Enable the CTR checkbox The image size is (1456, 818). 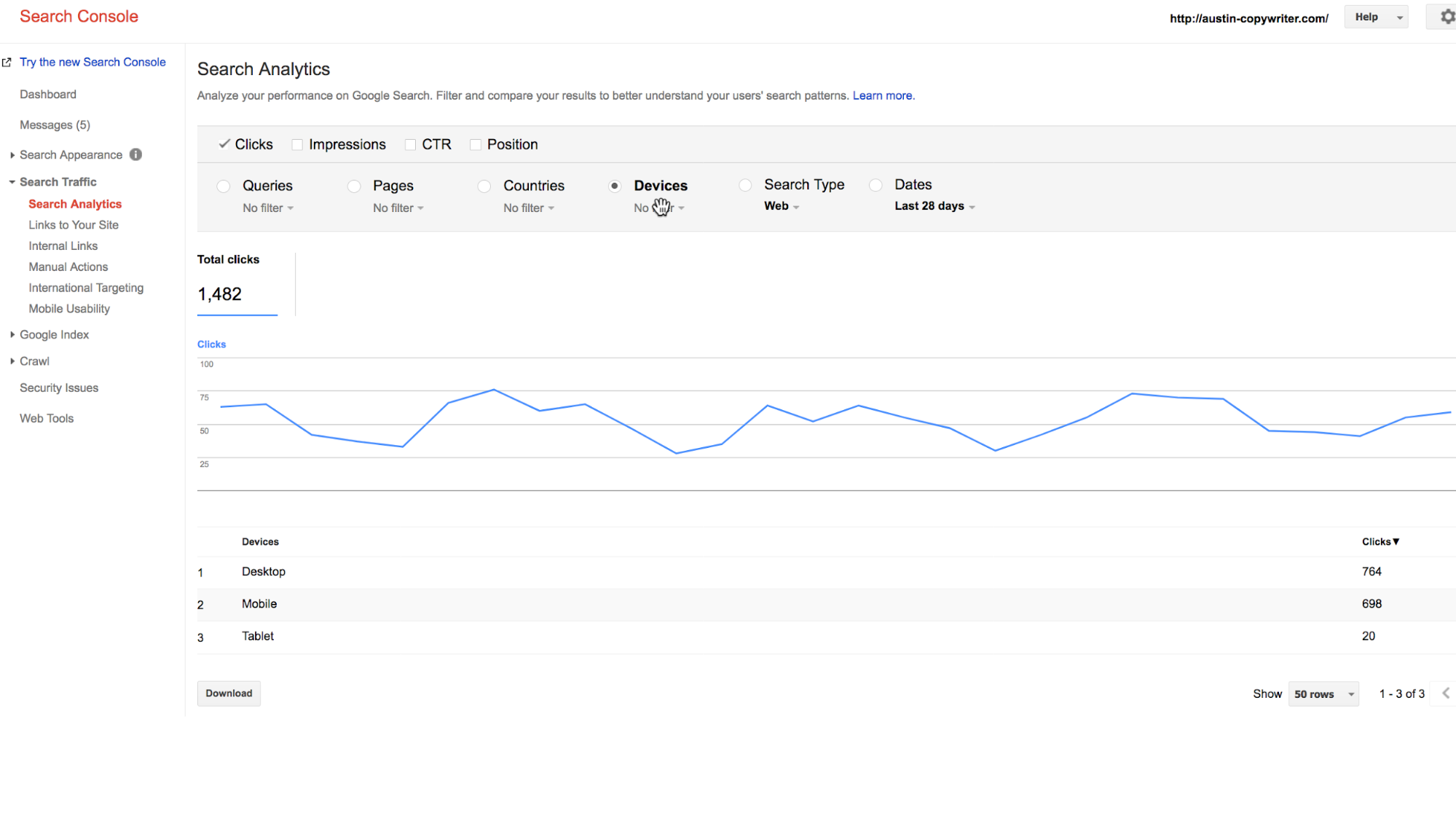(x=409, y=144)
